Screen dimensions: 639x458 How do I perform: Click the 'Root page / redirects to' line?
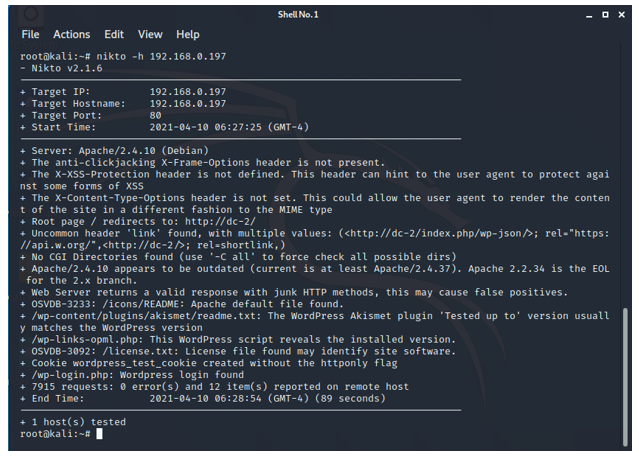tap(138, 222)
